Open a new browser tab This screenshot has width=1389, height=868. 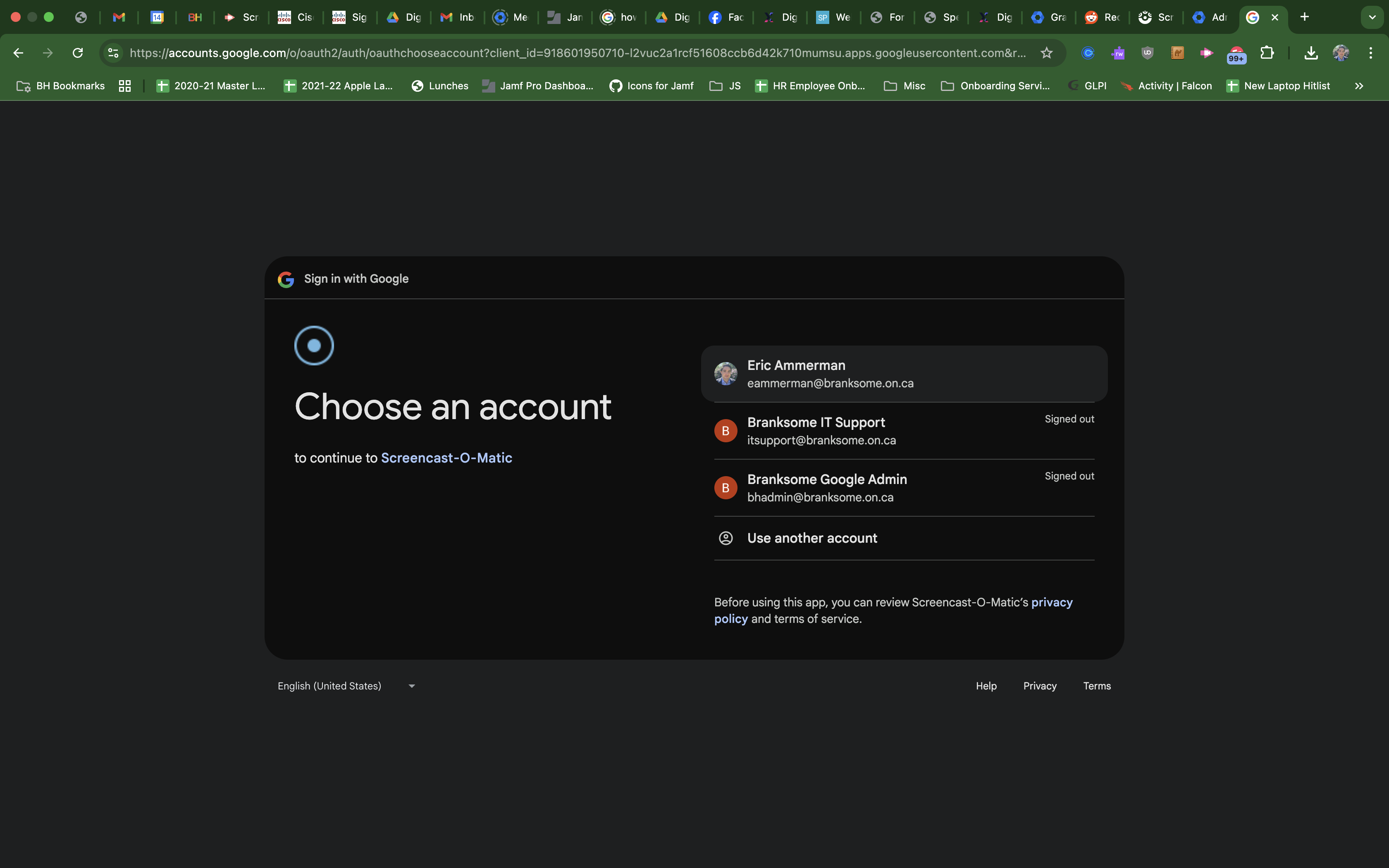1305,17
